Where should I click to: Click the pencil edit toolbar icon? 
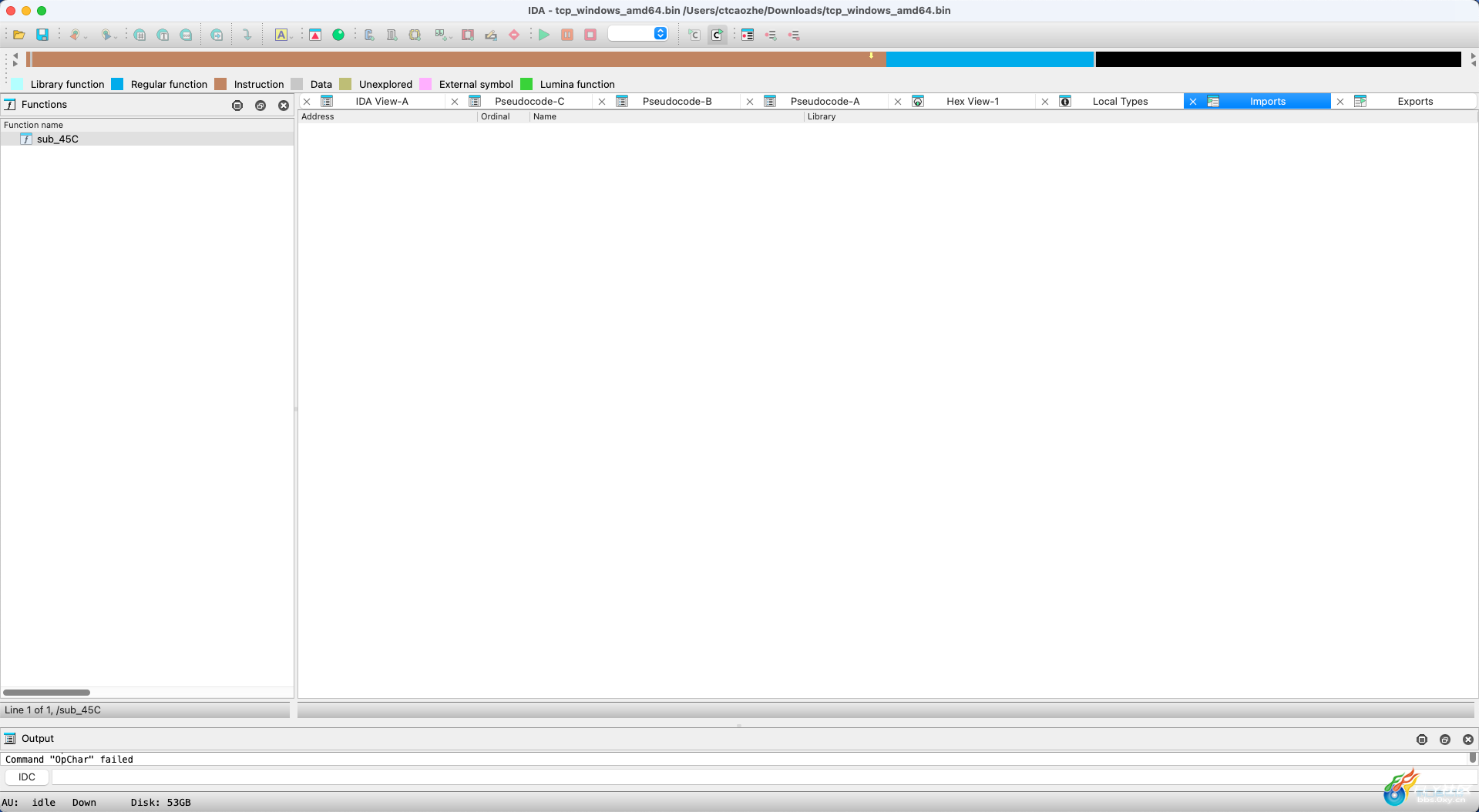click(491, 35)
